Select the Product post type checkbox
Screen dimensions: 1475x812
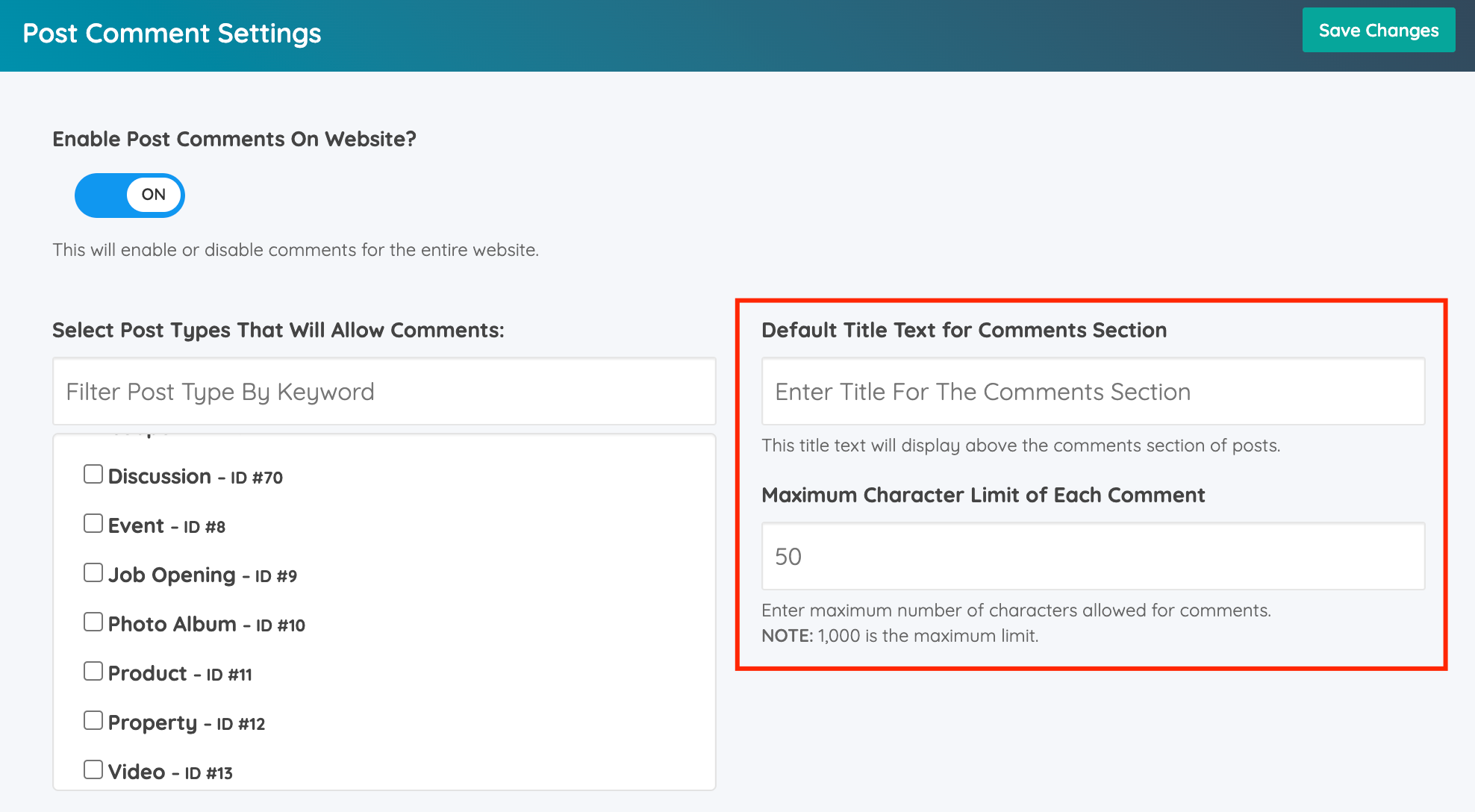point(93,672)
